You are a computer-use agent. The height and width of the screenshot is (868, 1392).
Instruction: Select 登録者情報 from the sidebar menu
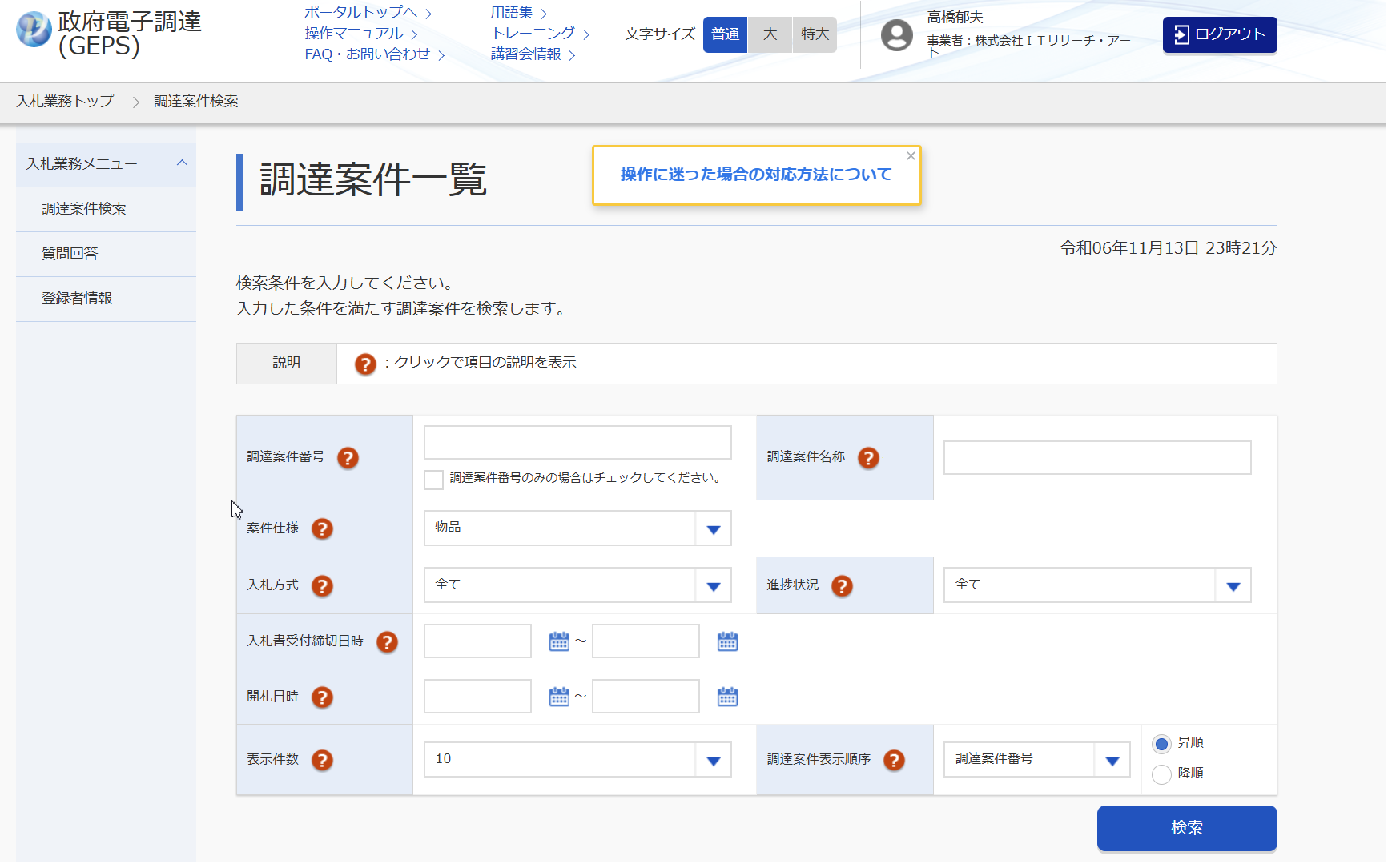[x=77, y=299]
